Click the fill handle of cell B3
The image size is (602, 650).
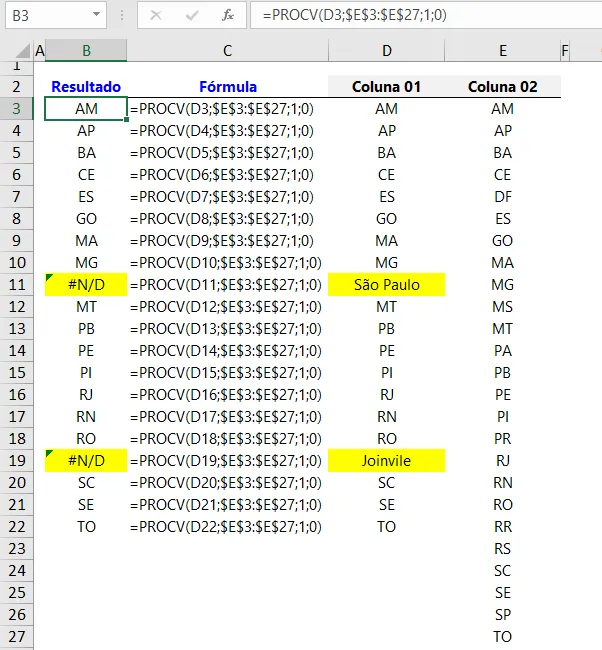point(126,119)
